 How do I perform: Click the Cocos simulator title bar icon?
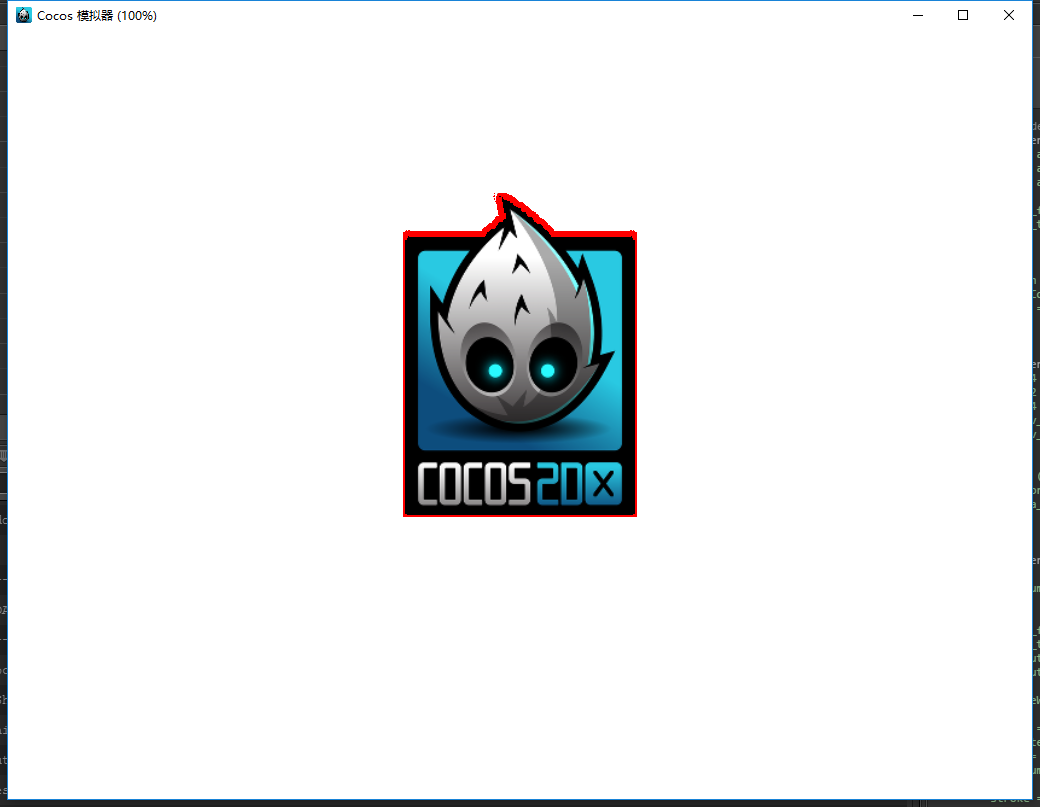(x=24, y=15)
